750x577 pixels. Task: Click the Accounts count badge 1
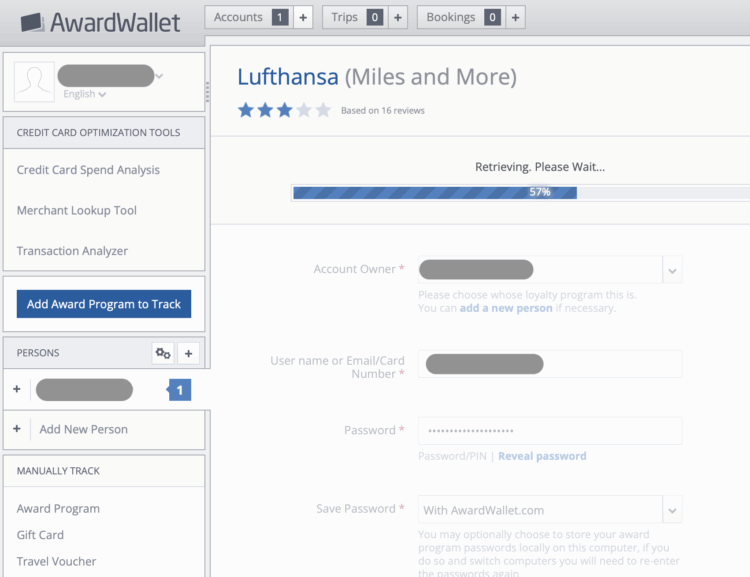tap(280, 18)
